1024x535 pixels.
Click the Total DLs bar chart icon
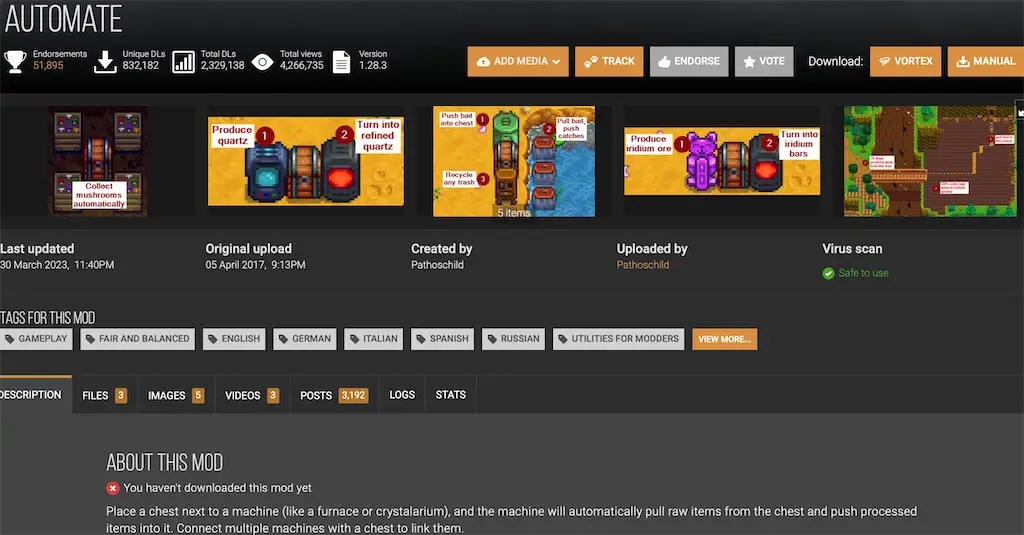184,62
